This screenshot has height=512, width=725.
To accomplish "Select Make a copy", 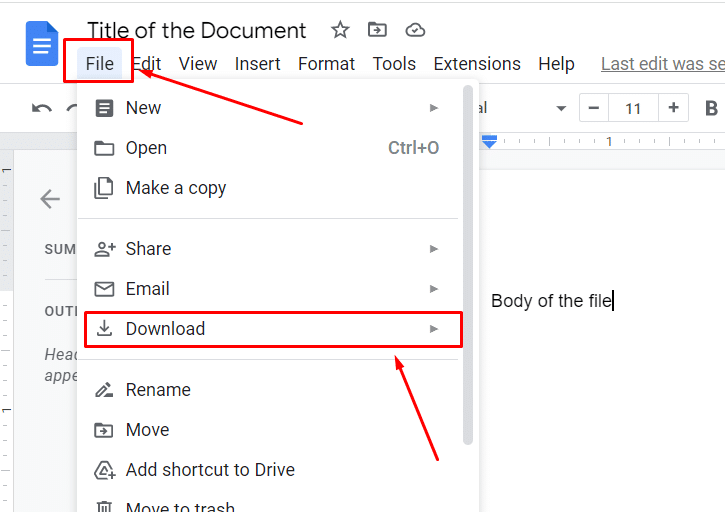I will click(270, 188).
